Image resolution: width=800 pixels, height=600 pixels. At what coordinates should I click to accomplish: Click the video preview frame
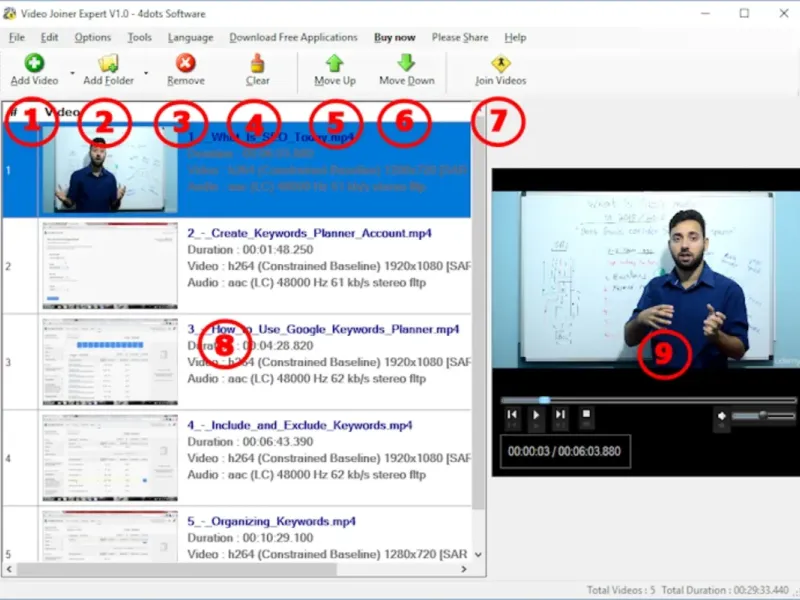point(646,280)
